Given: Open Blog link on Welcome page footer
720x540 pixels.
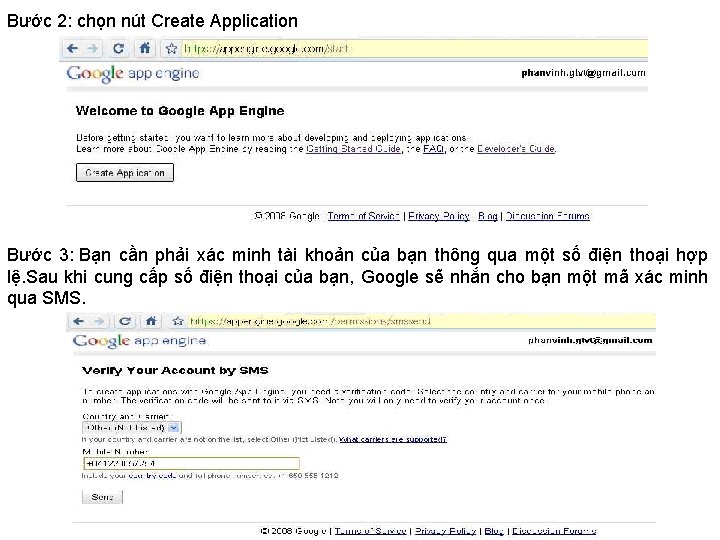Looking at the screenshot, I should point(488,216).
